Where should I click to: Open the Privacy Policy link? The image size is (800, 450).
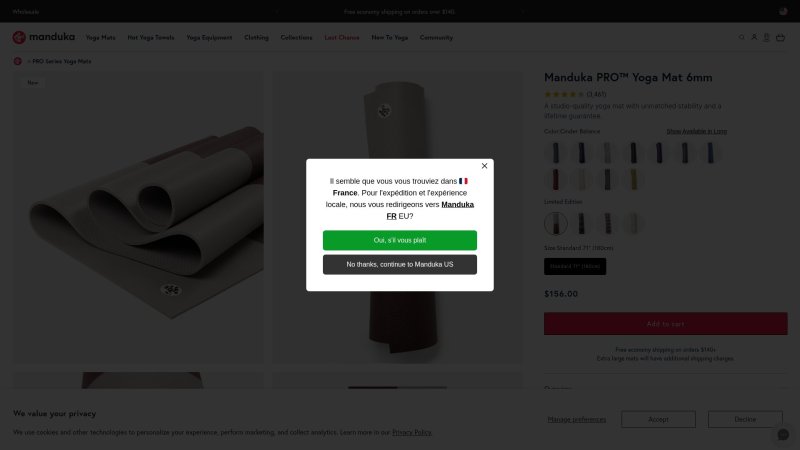[x=412, y=433]
